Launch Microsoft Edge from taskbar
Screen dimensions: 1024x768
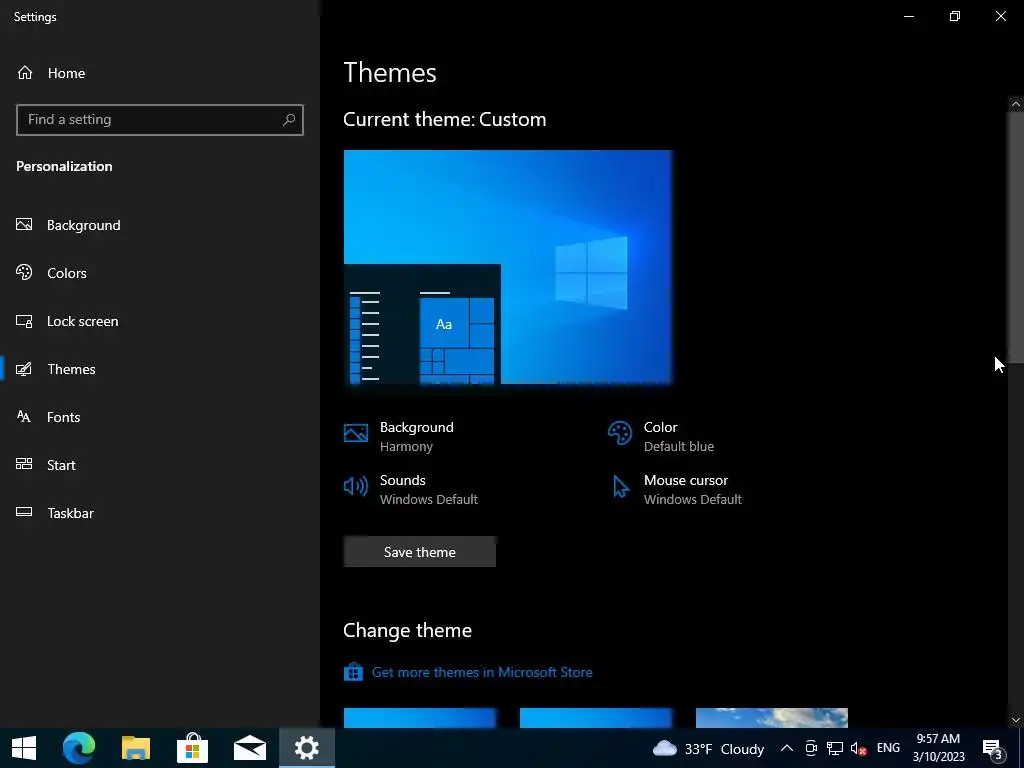point(79,748)
